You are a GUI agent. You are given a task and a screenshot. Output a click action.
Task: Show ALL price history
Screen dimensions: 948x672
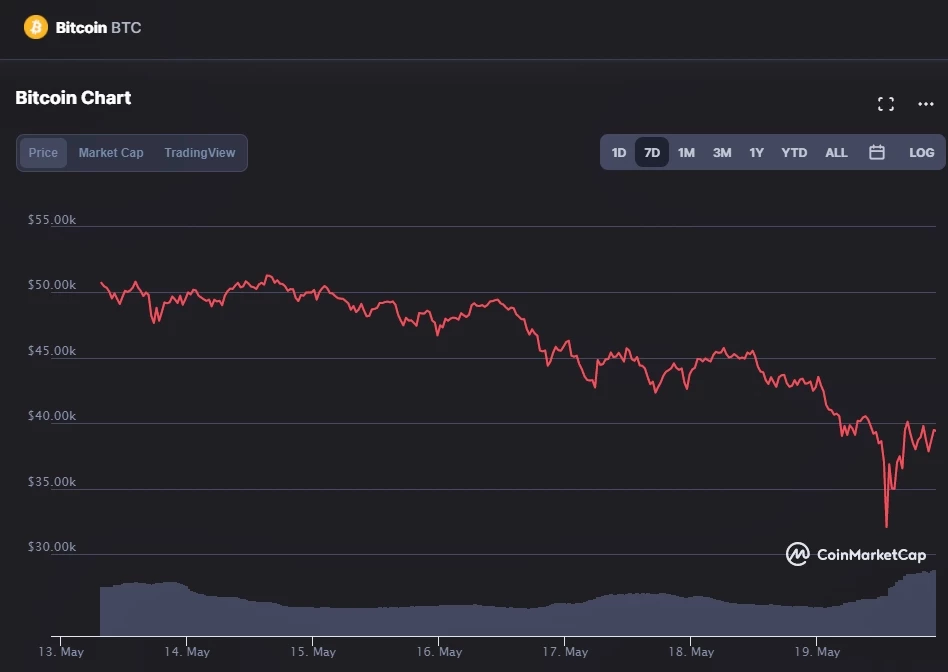click(836, 153)
